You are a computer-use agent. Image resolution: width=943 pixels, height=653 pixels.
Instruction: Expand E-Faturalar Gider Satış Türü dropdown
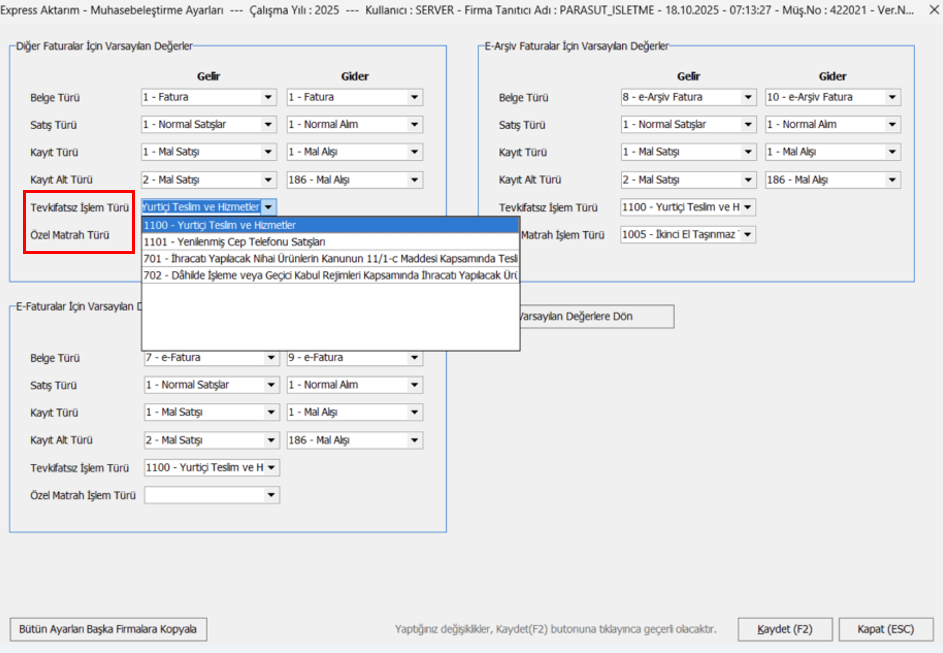(x=355, y=385)
